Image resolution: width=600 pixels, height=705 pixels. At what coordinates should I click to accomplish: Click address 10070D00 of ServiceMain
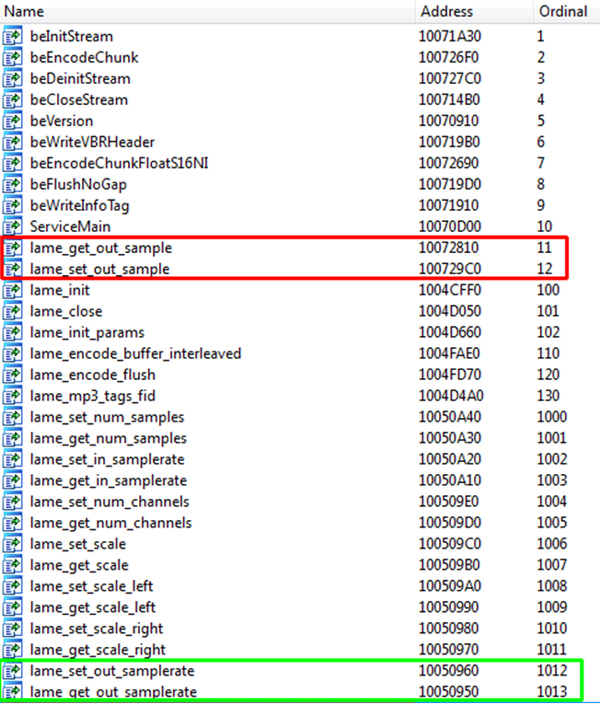450,227
